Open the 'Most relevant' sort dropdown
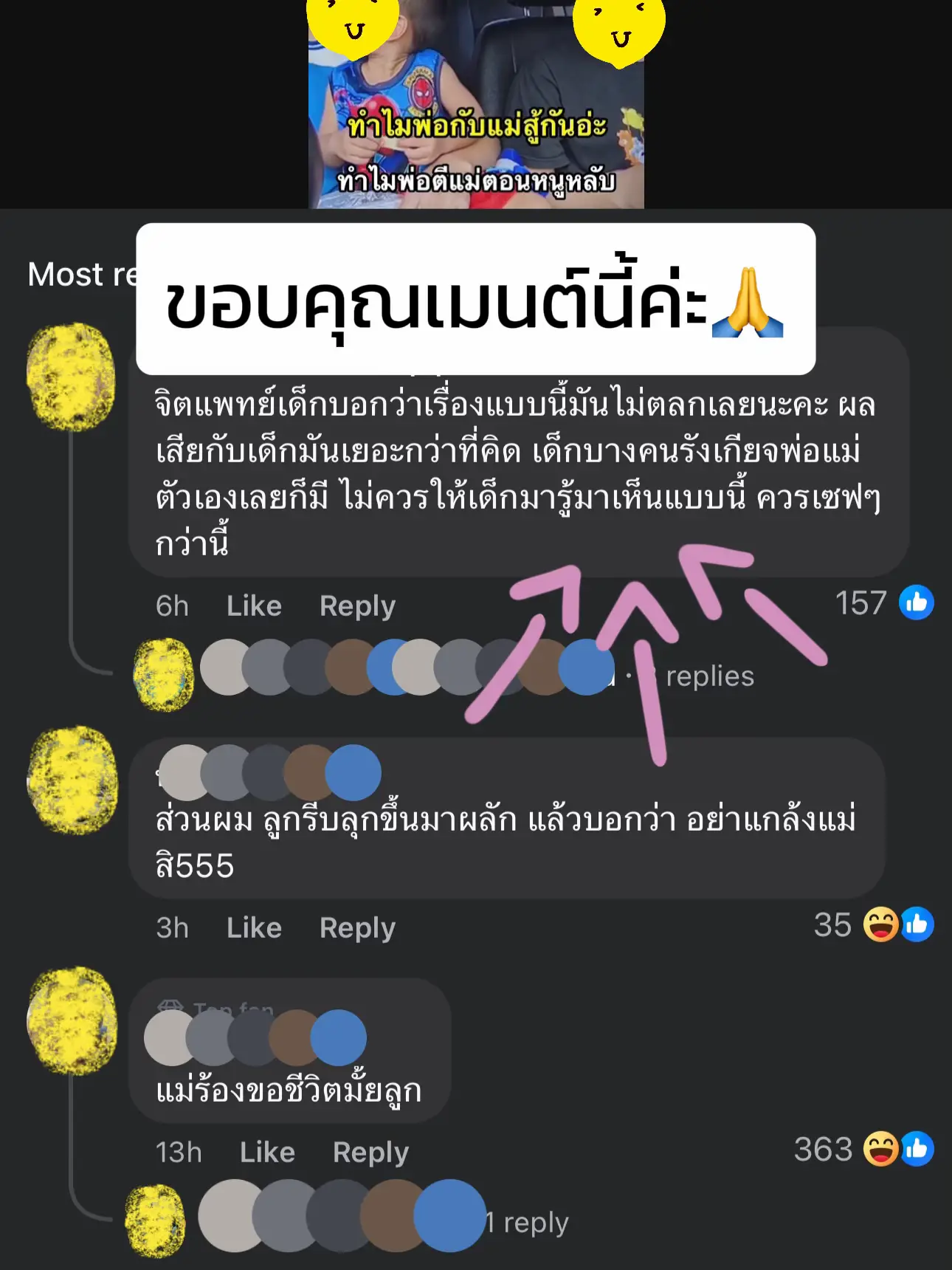 (83, 274)
